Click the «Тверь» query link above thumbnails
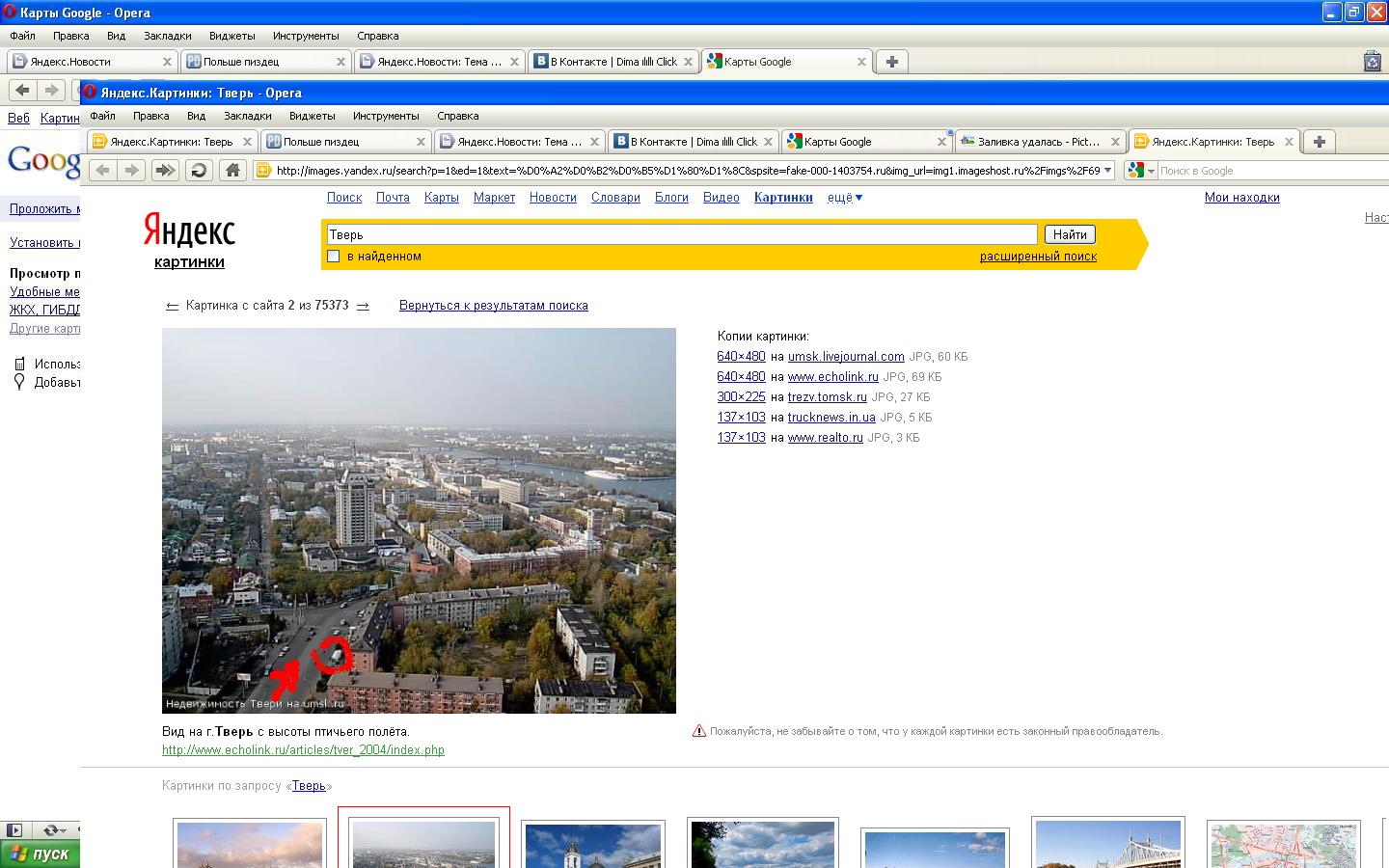Screen dimensions: 1389x868 tap(309, 786)
